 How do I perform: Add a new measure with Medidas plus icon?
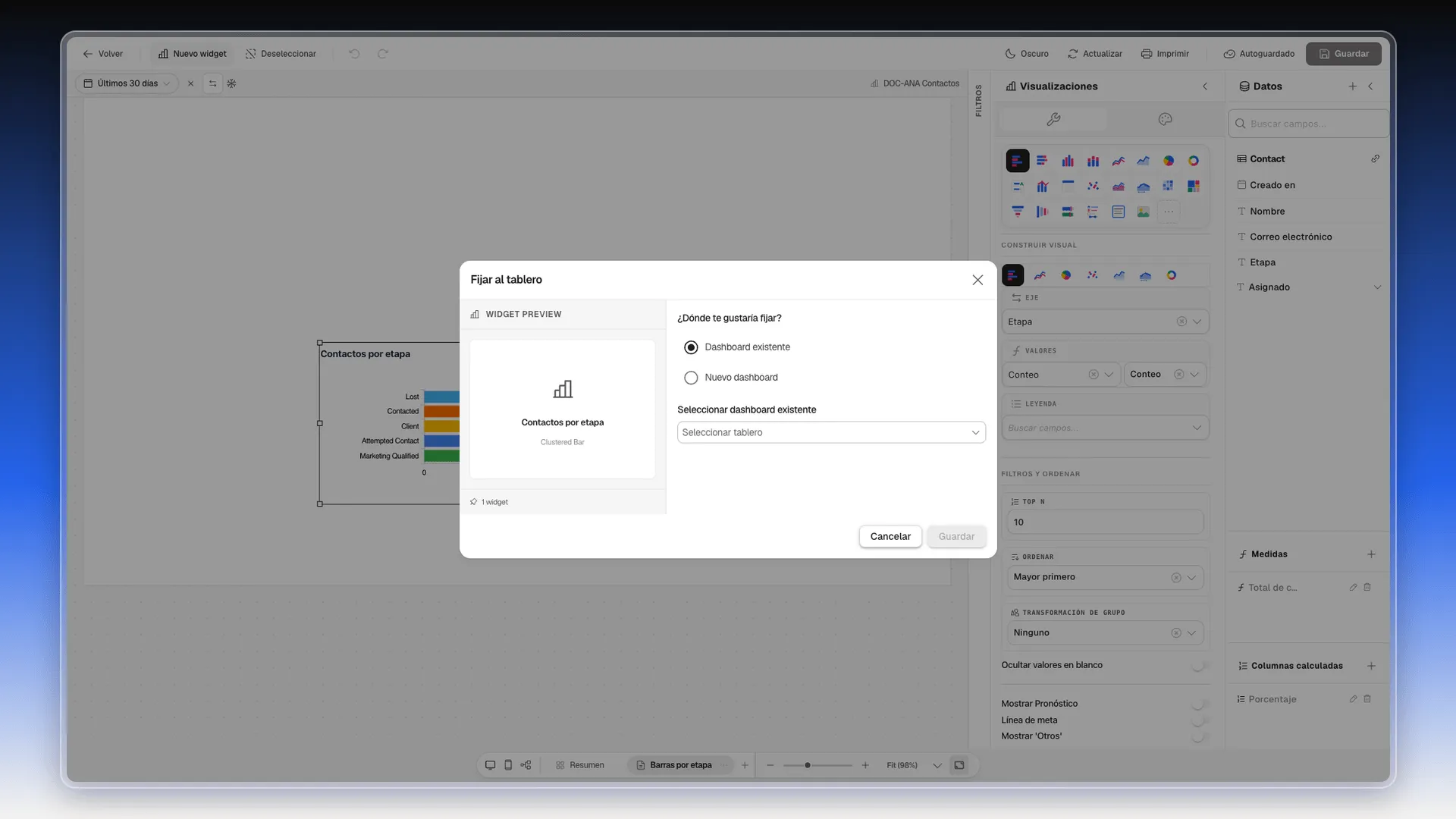tap(1371, 554)
